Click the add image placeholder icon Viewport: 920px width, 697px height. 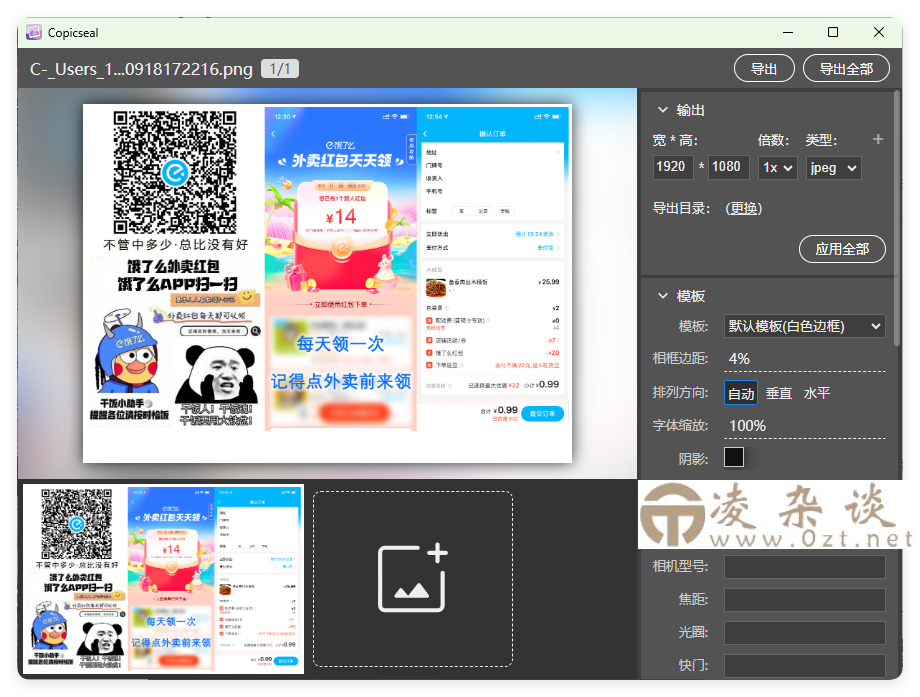pyautogui.click(x=413, y=578)
